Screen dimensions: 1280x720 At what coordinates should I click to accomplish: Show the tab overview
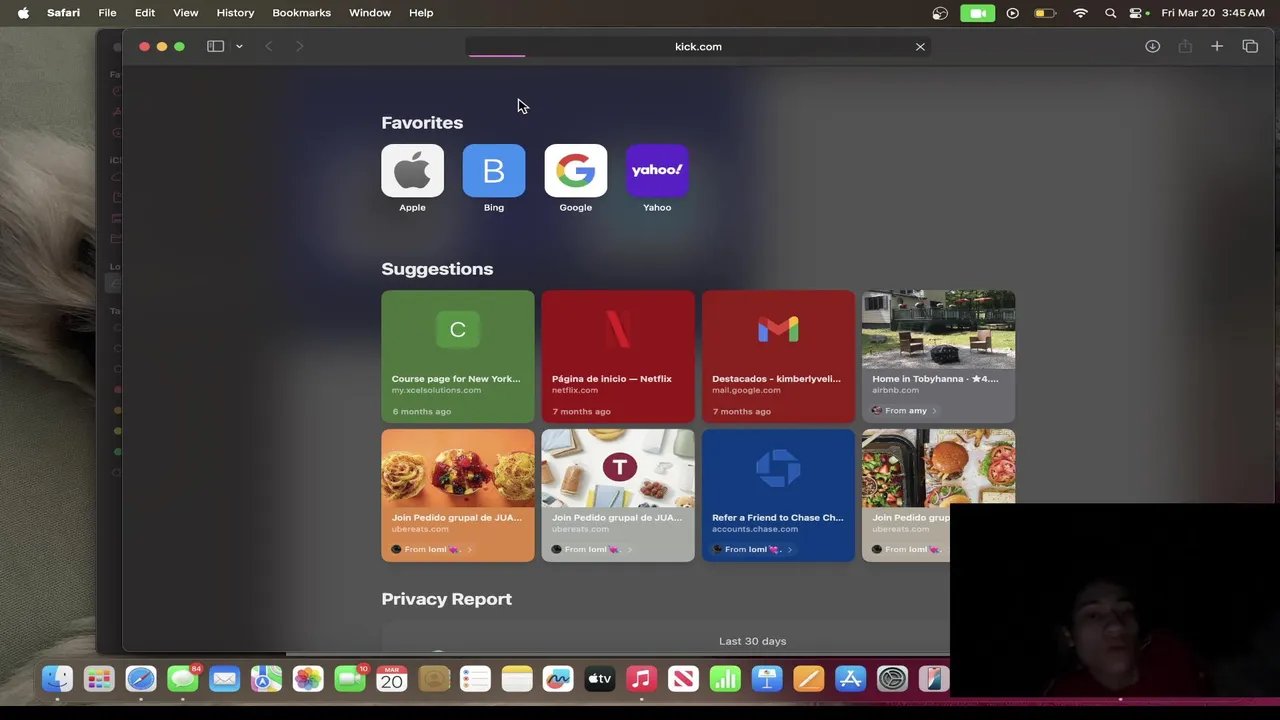1250,46
